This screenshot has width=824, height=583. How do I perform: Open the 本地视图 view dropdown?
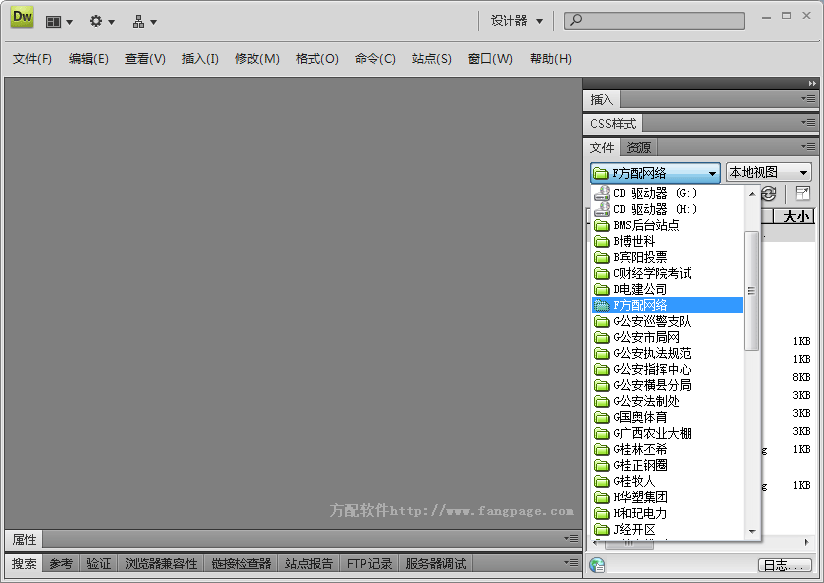(768, 172)
